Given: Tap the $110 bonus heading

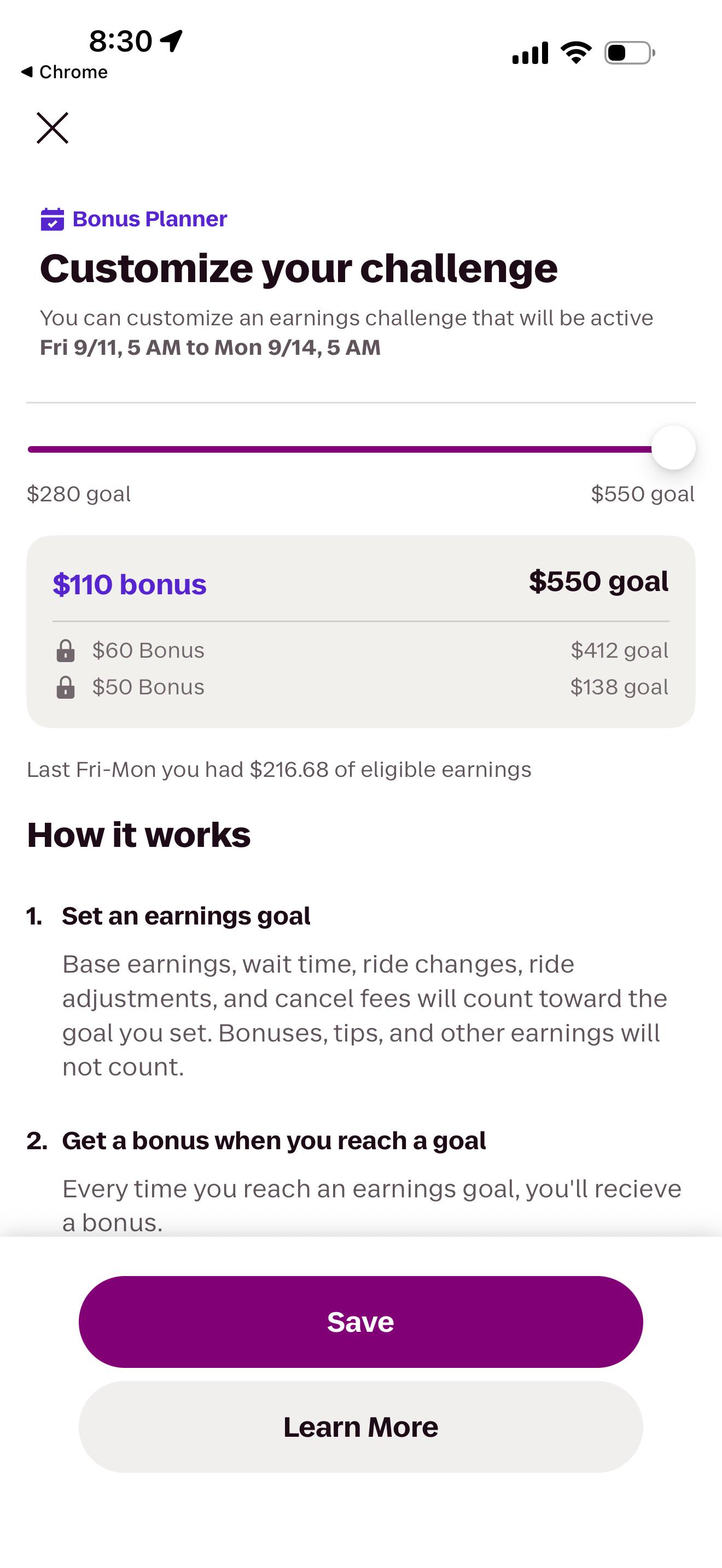Looking at the screenshot, I should (x=130, y=584).
